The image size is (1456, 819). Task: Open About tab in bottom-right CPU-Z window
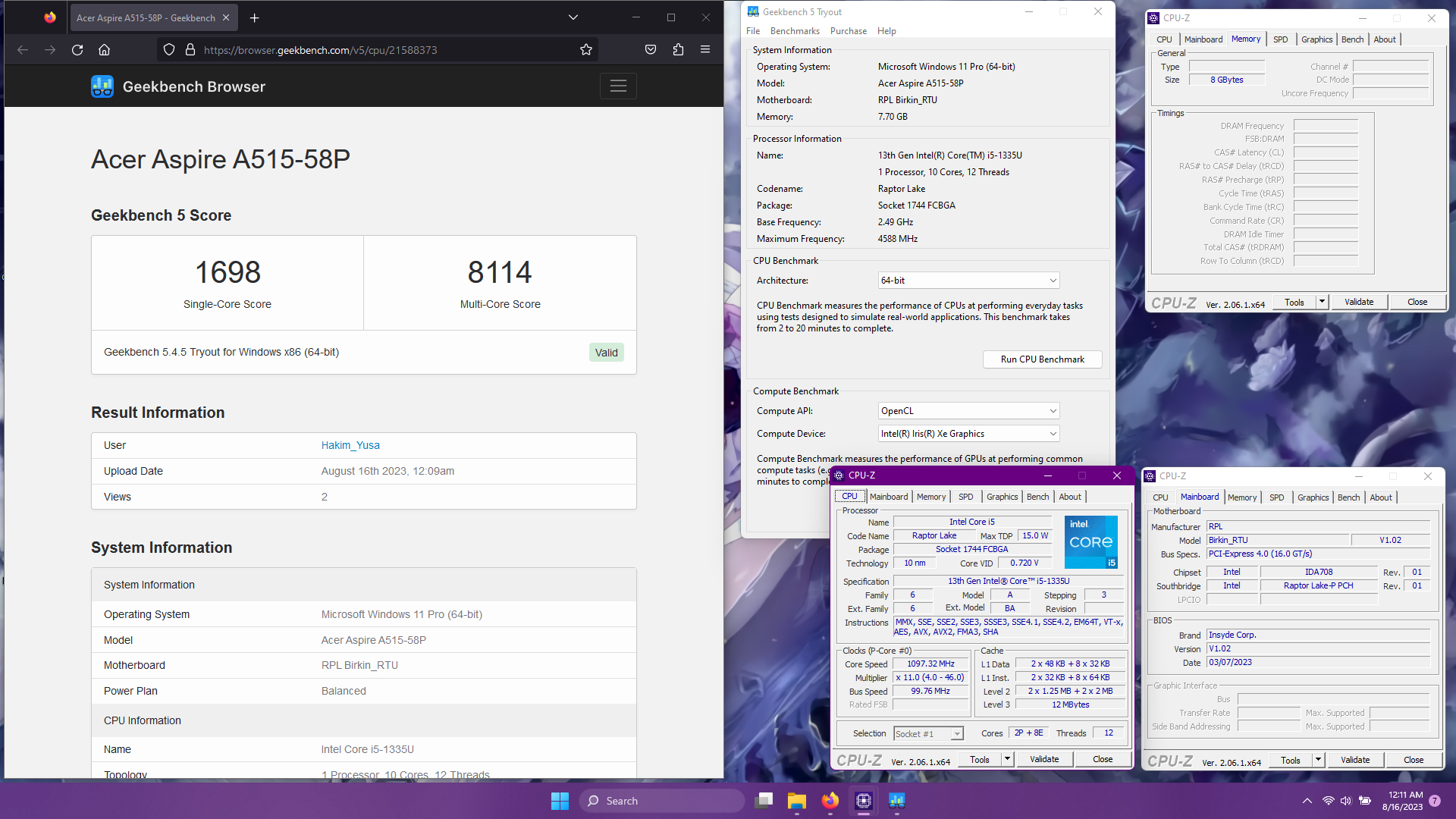click(1381, 497)
